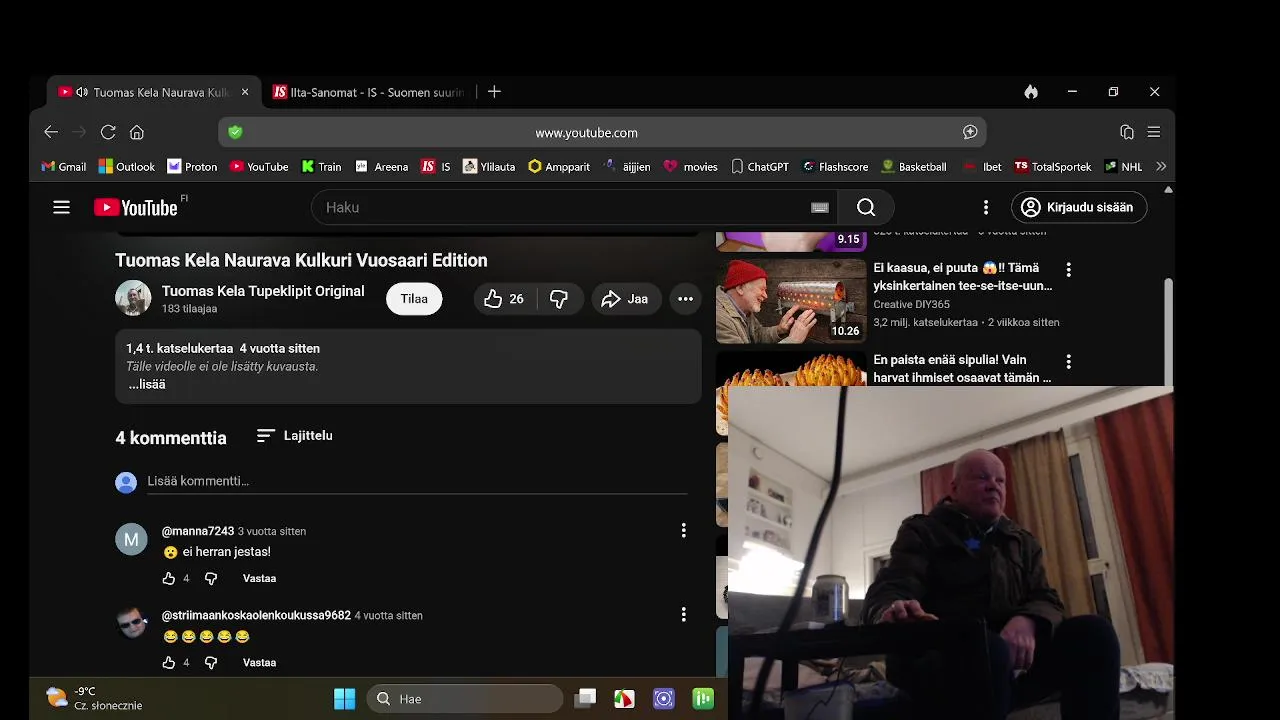
Task: Reload the YouTube page
Action: (108, 132)
